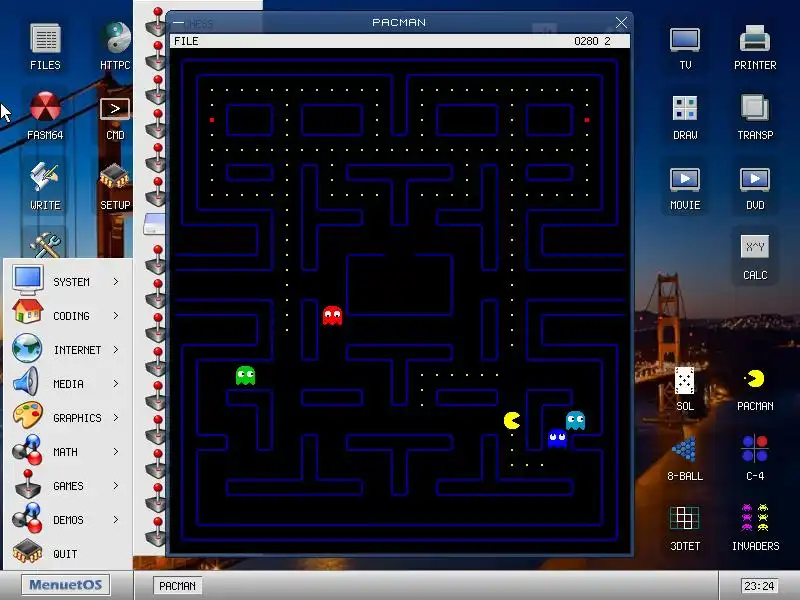Viewport: 800px width, 600px height.
Task: Click the light blue ghost in the maze
Action: point(576,420)
